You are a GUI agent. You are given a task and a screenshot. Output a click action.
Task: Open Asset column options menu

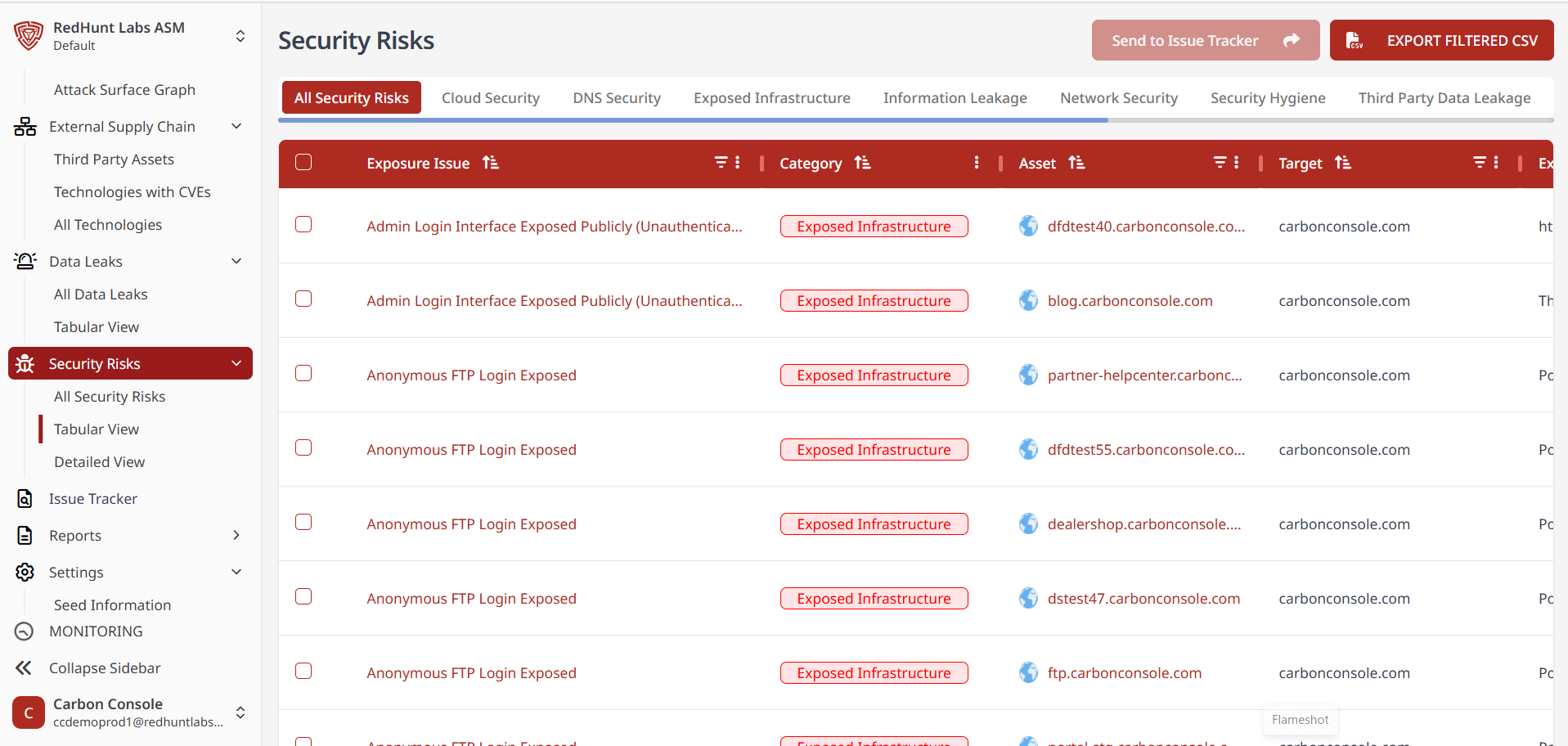(1237, 162)
